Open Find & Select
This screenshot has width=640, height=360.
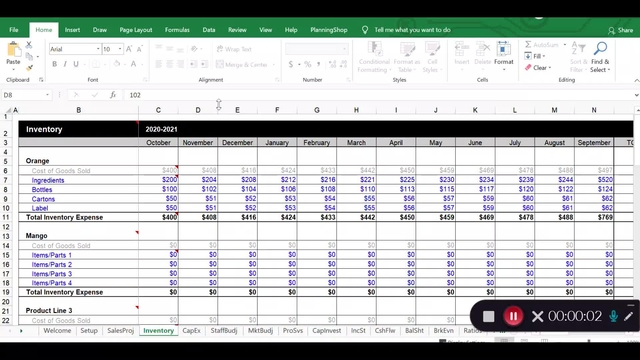tap(600, 57)
